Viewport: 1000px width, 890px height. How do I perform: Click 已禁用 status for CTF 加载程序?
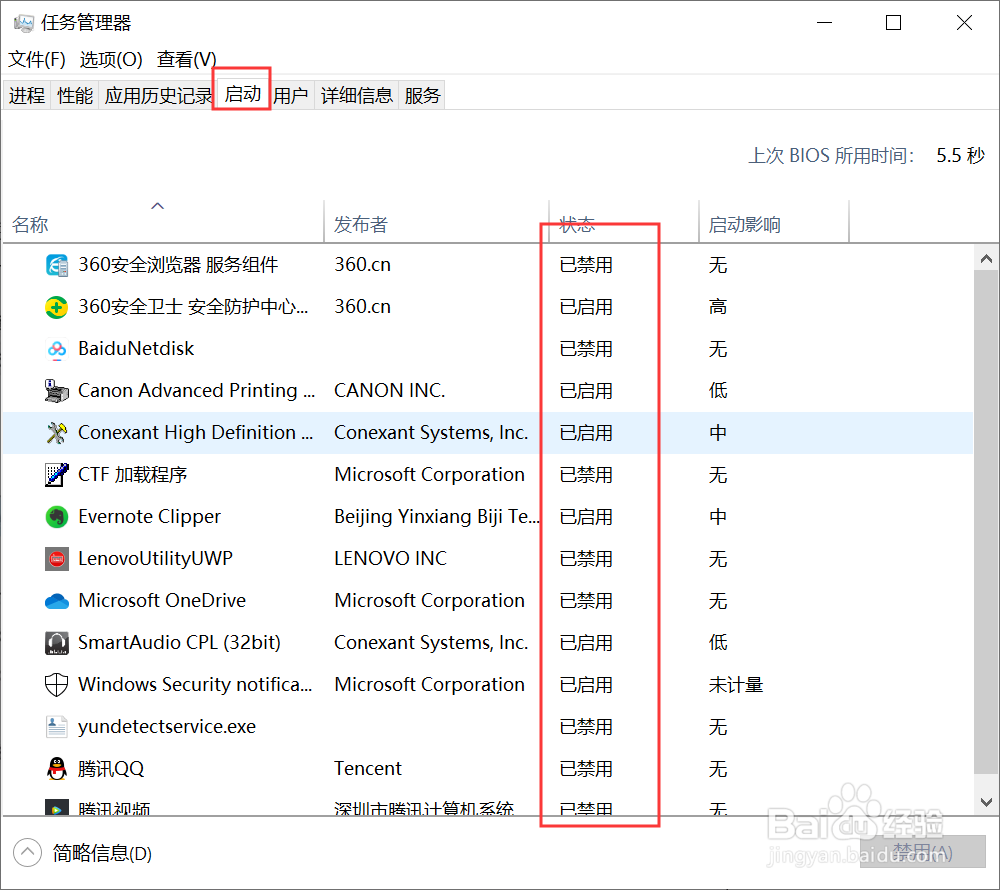[586, 475]
